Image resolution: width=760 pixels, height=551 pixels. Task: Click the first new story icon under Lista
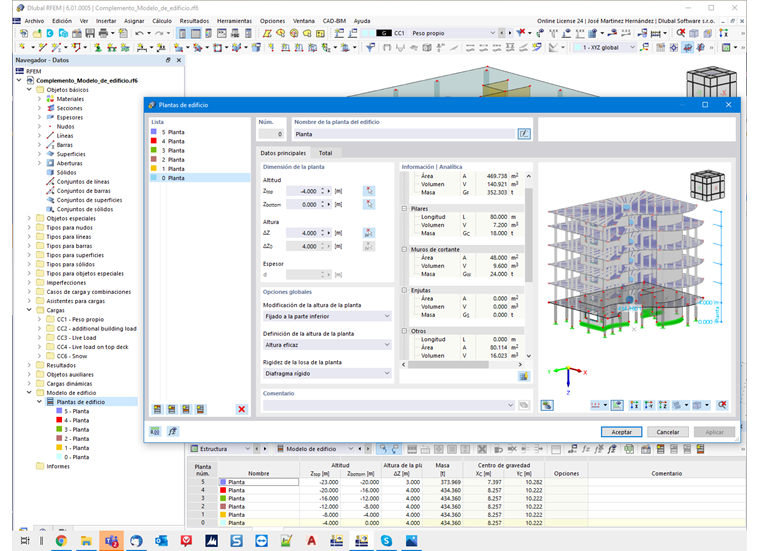pyautogui.click(x=157, y=409)
